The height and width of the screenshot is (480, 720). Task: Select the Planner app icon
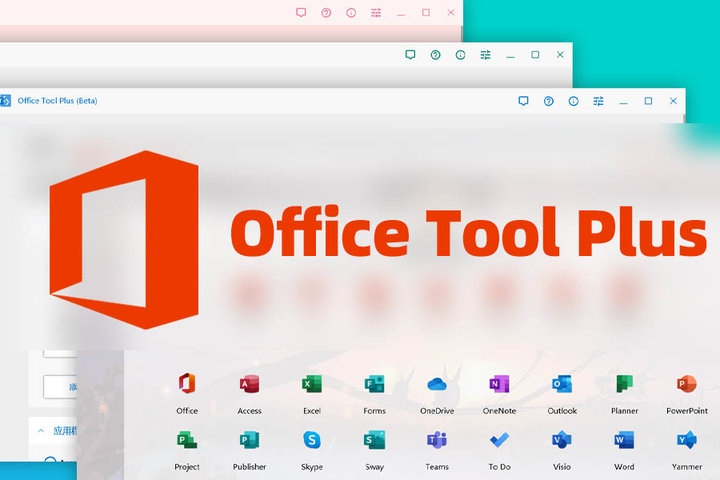624,385
